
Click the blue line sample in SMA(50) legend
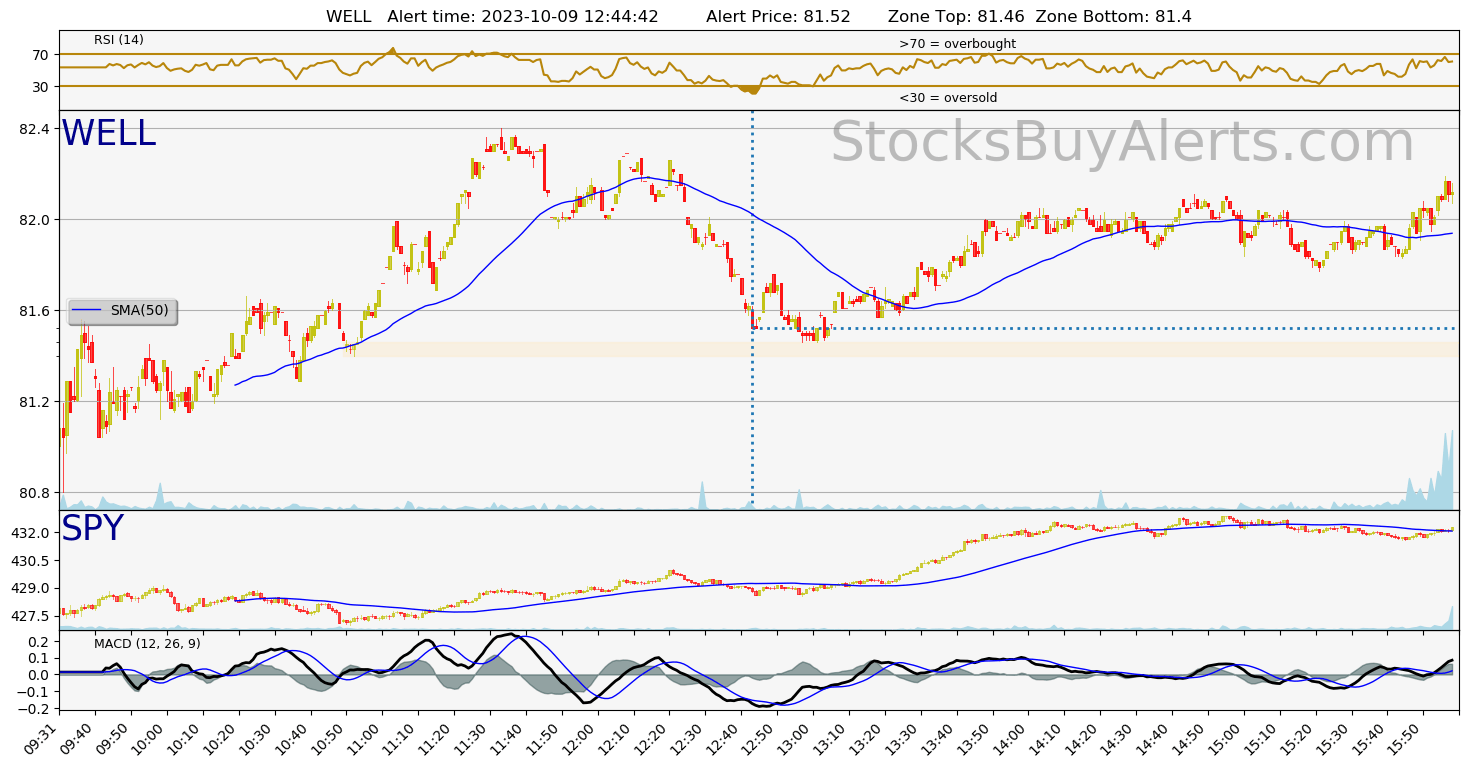pos(87,311)
